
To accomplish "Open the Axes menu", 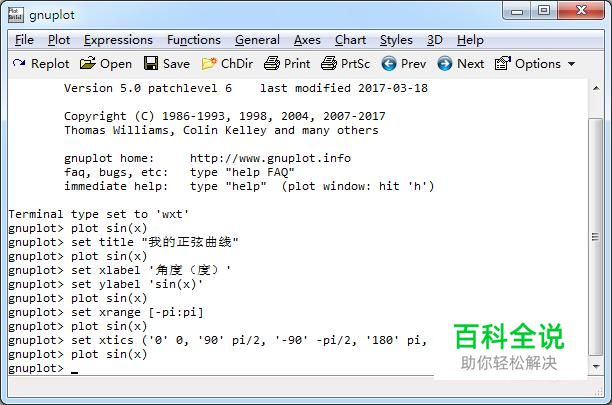I will point(307,40).
